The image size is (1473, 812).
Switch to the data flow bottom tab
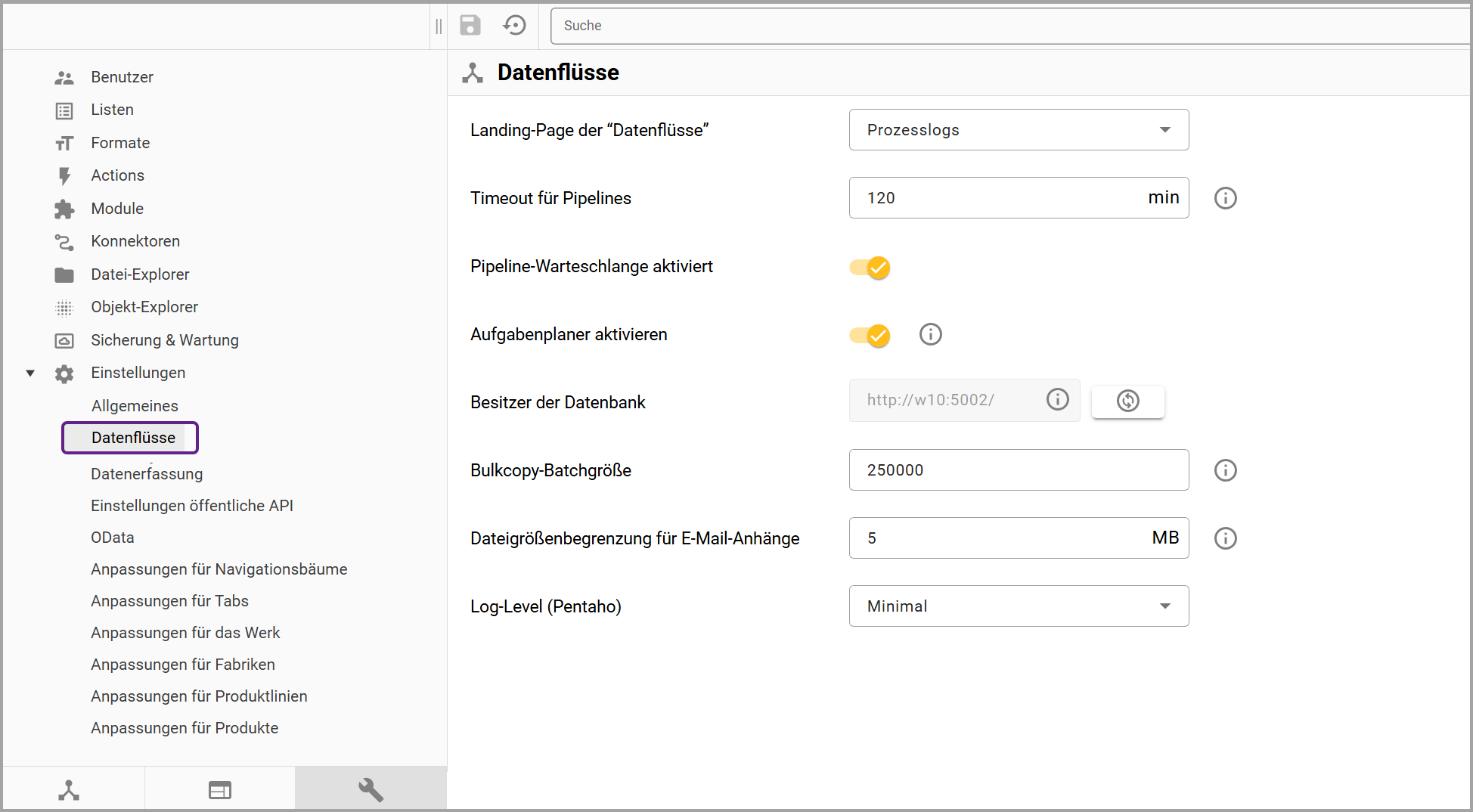point(69,790)
